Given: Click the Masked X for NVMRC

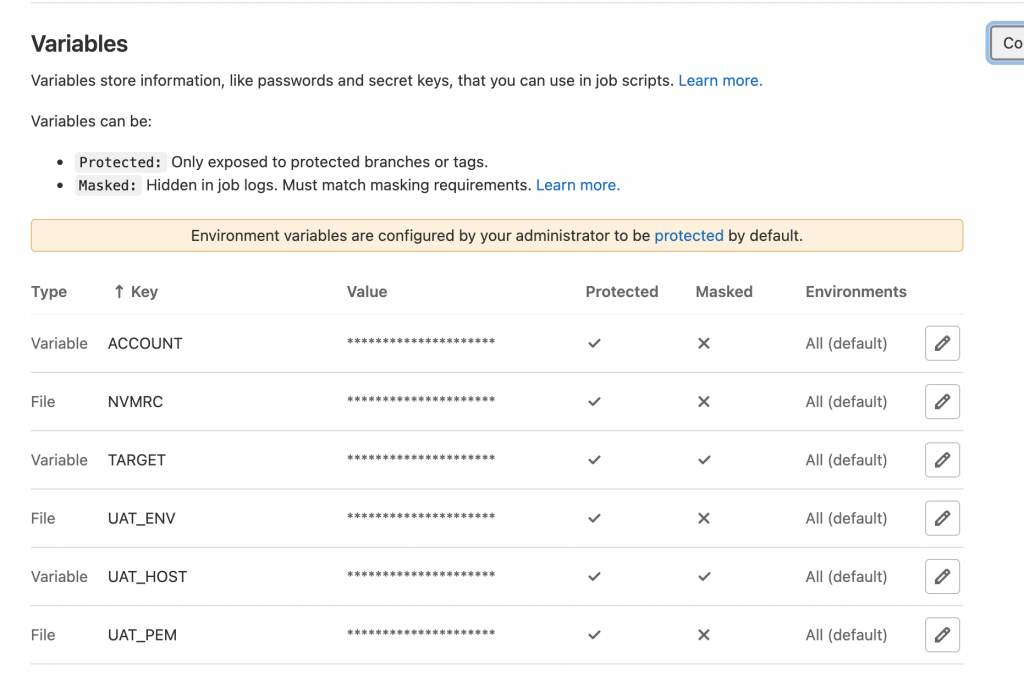Looking at the screenshot, I should point(704,402).
